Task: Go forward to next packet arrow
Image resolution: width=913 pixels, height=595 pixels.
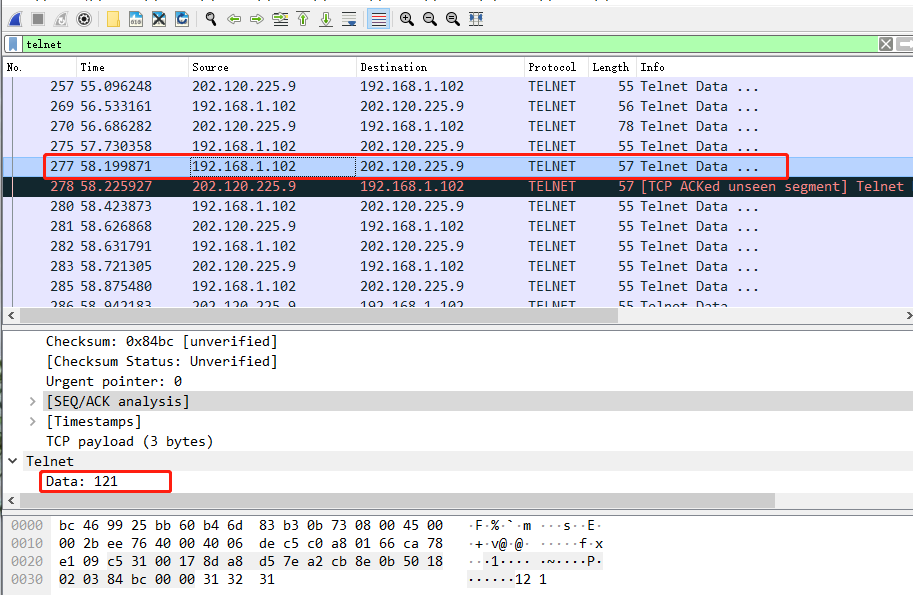Action: [x=257, y=19]
